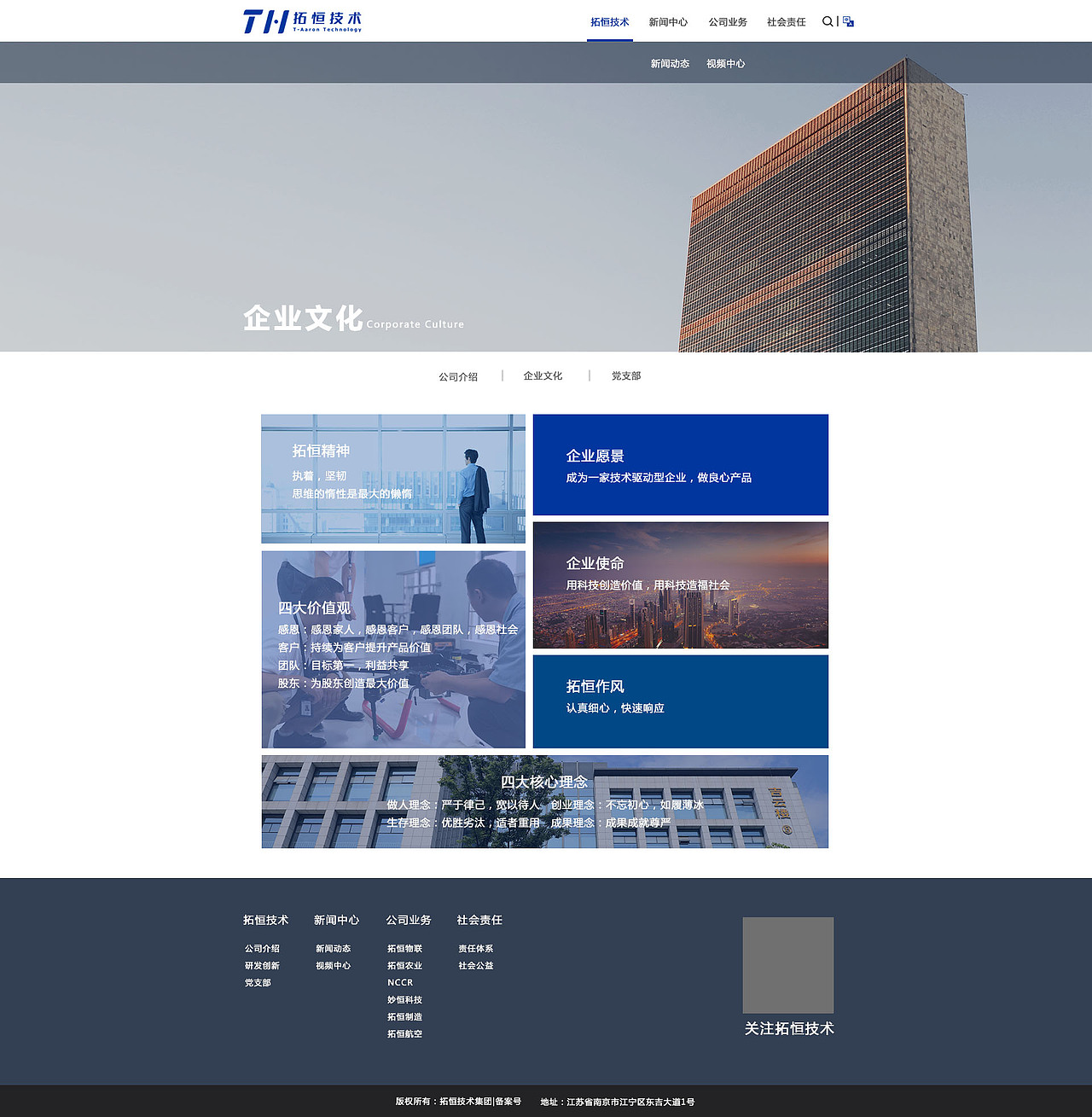Open the 企业使命 city skyline card

point(681,585)
